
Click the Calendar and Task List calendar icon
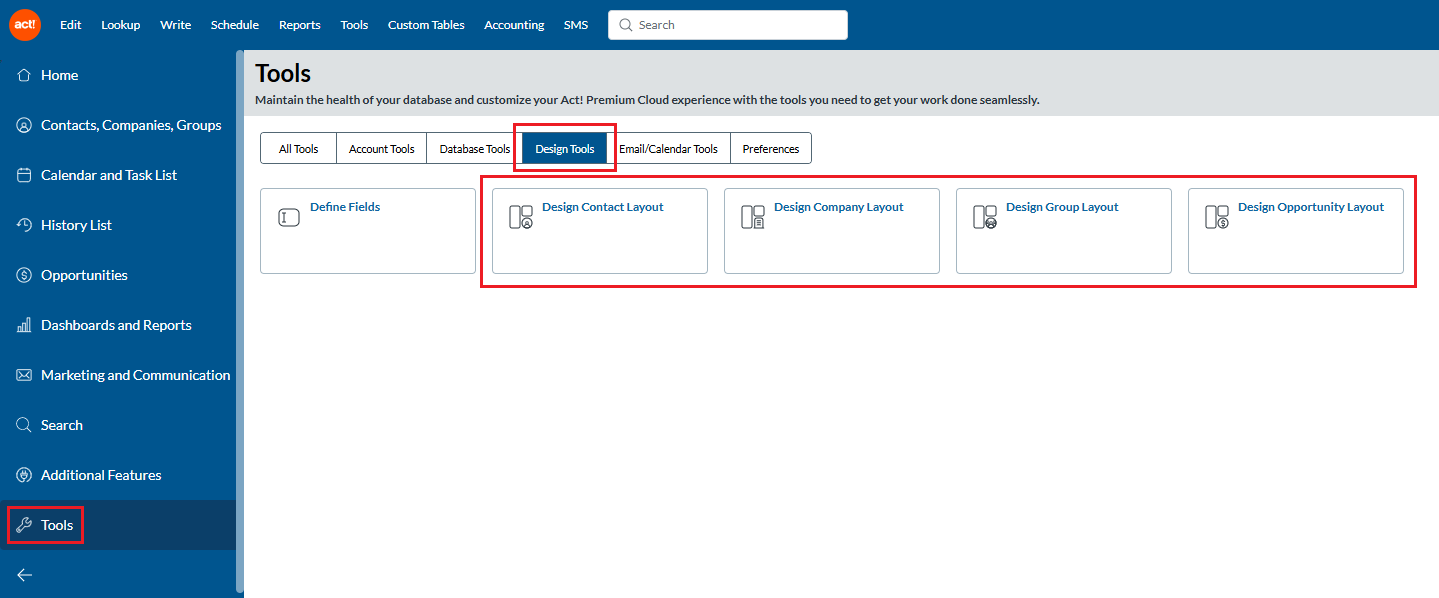(x=25, y=175)
